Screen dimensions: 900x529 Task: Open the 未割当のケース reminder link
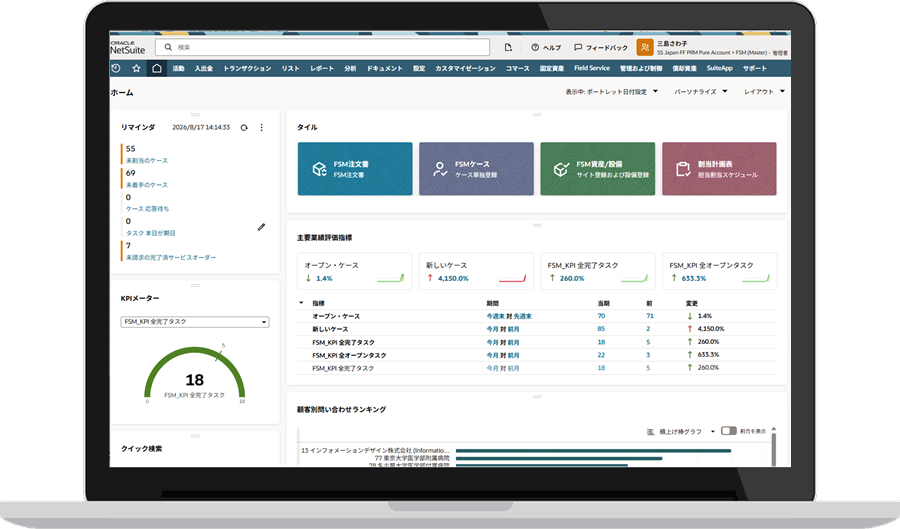pyautogui.click(x=147, y=161)
